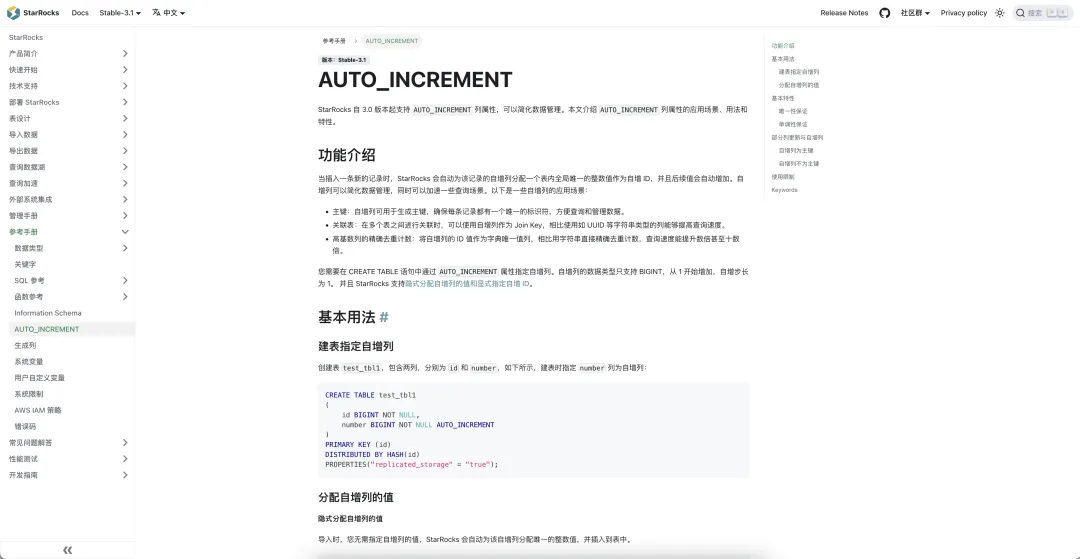This screenshot has width=1080, height=559.
Task: Select Information Schema in the sidebar
Action: (48, 313)
